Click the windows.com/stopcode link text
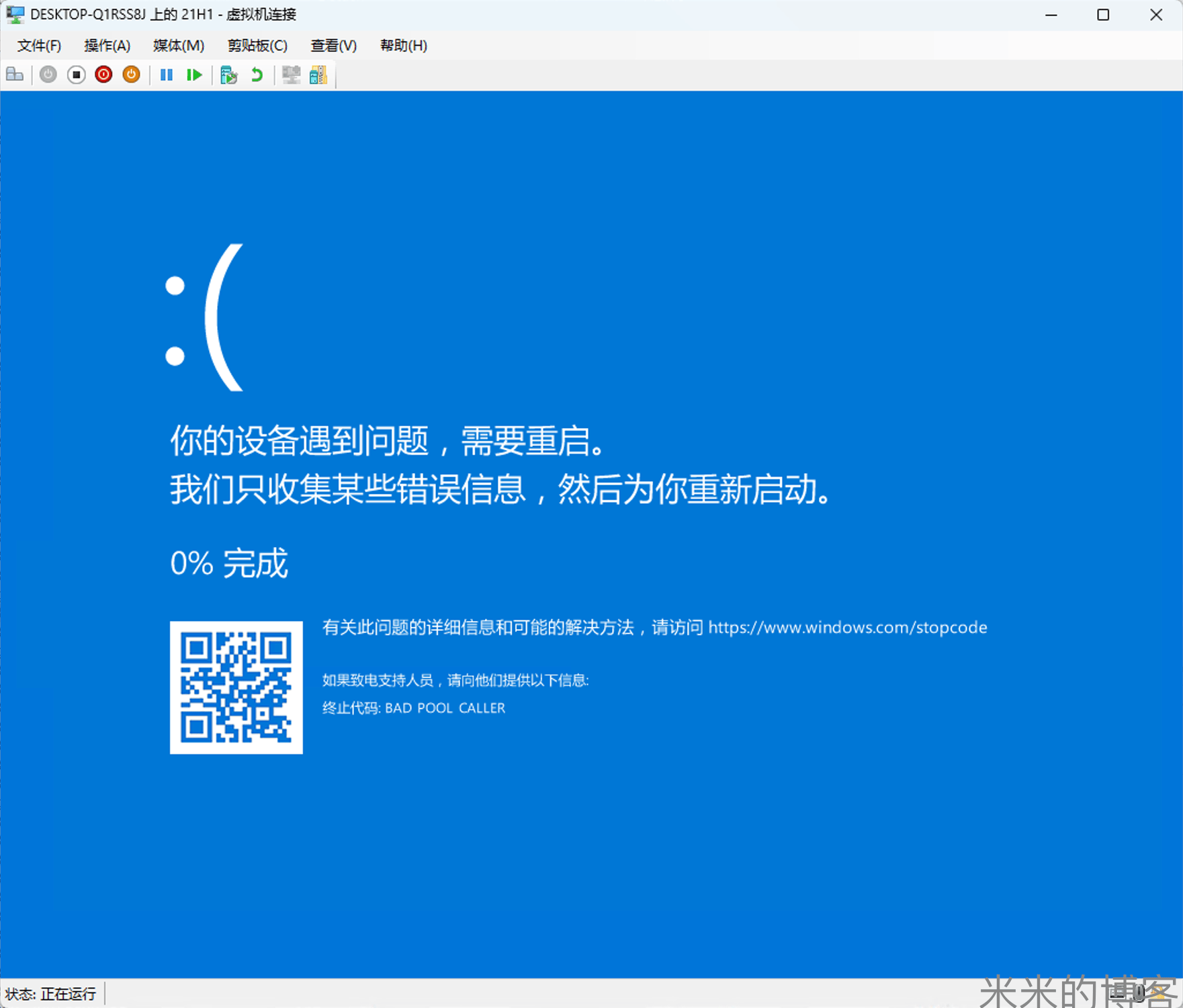 (x=847, y=628)
